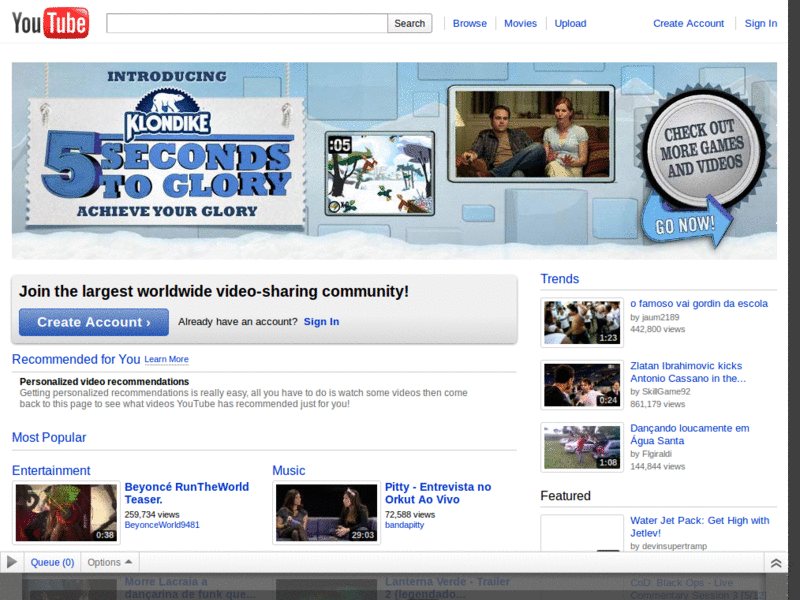Click '72,588 views' text

(x=410, y=514)
